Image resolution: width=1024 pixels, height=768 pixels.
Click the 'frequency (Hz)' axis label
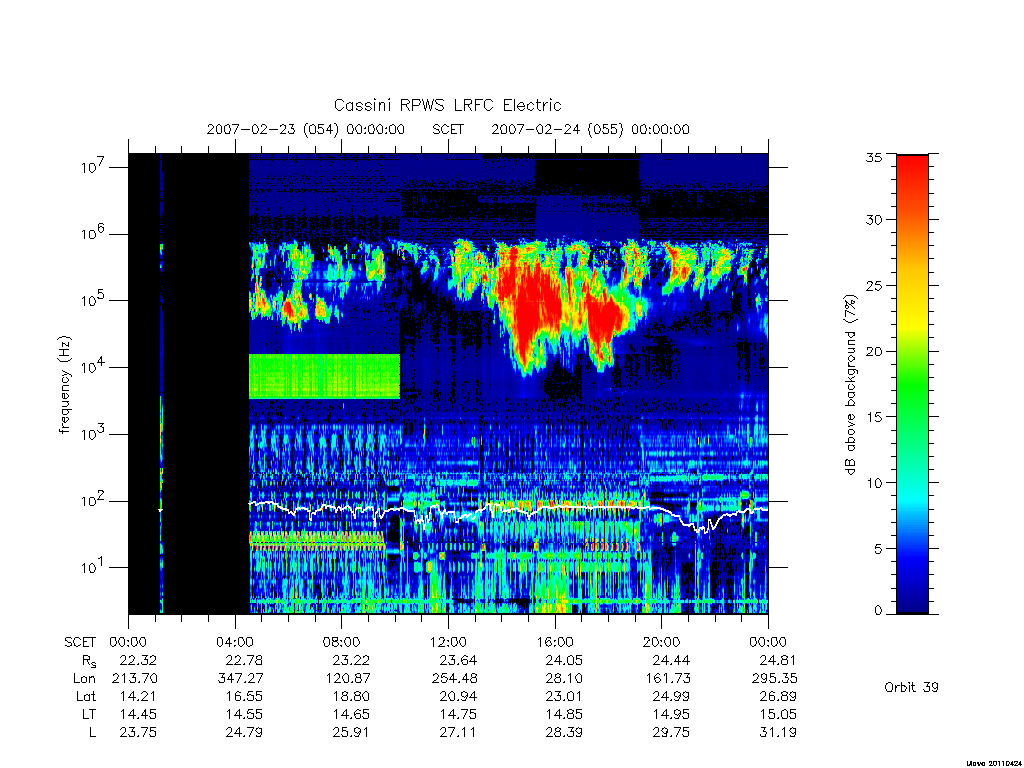(x=64, y=385)
